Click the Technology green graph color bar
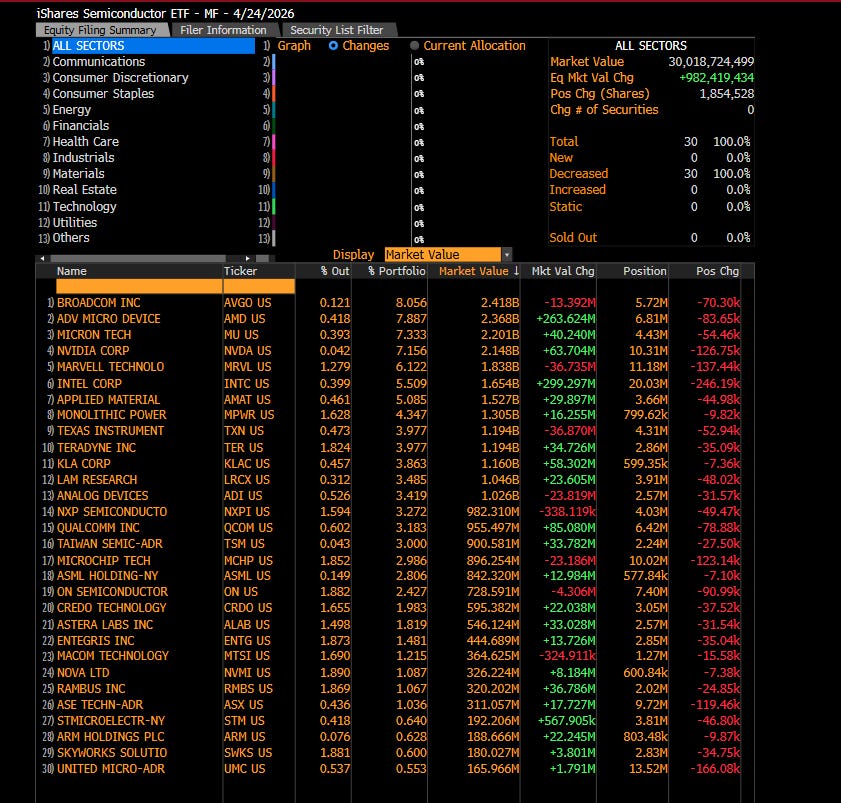Viewport: 841px width, 803px height. (274, 207)
